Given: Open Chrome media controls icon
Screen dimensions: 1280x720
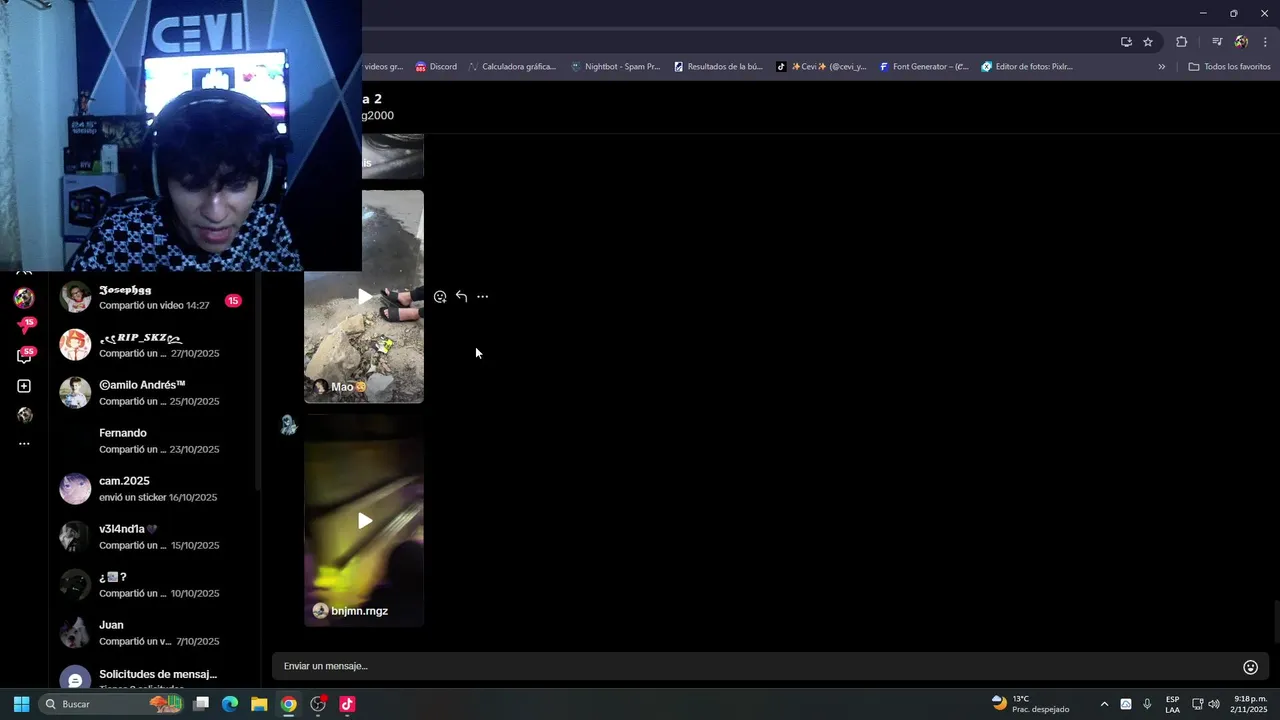Looking at the screenshot, I should coord(1217,42).
